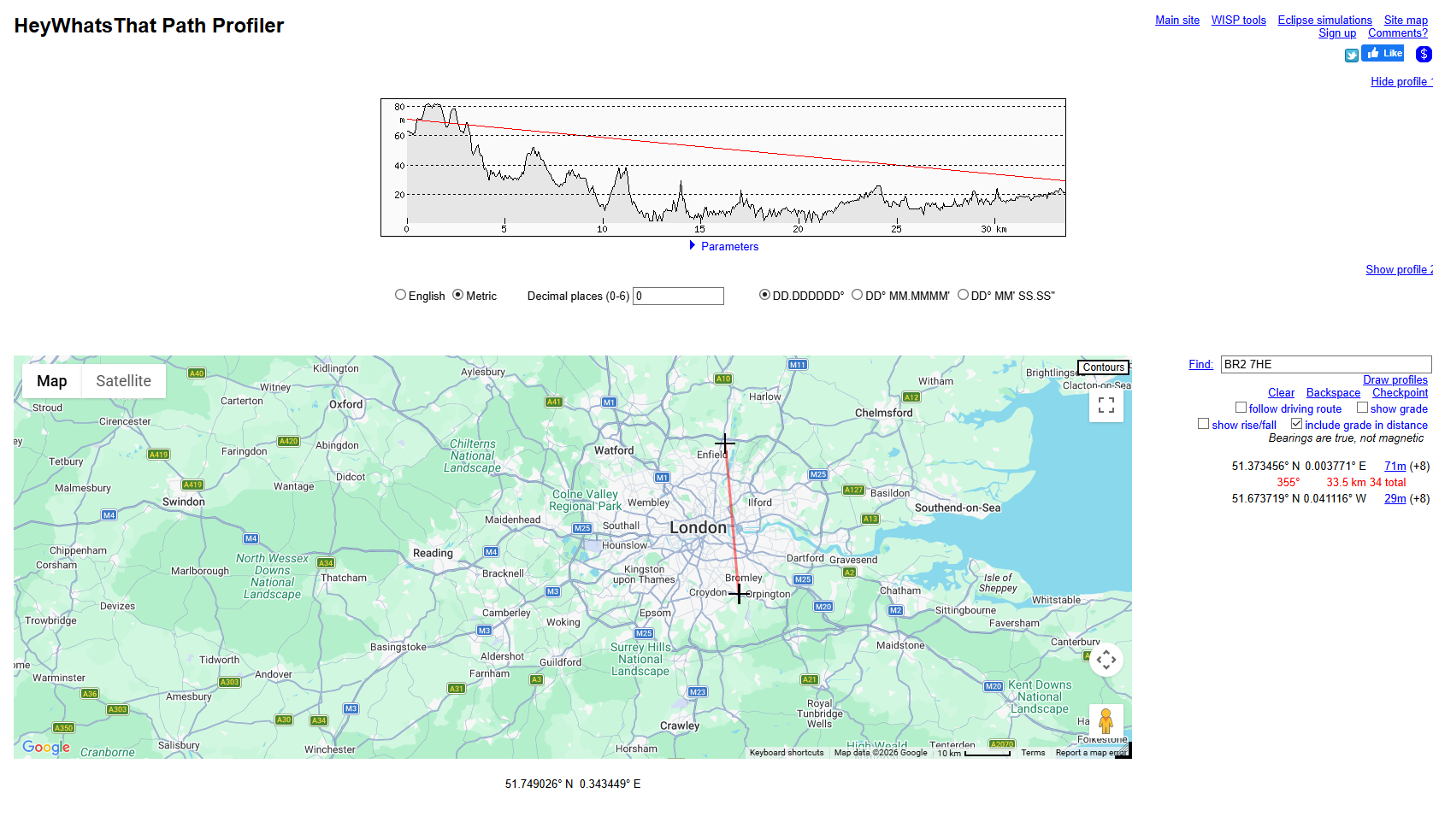Click the Twitter bird icon
Viewport: 1433px width, 840px height.
(x=1351, y=56)
